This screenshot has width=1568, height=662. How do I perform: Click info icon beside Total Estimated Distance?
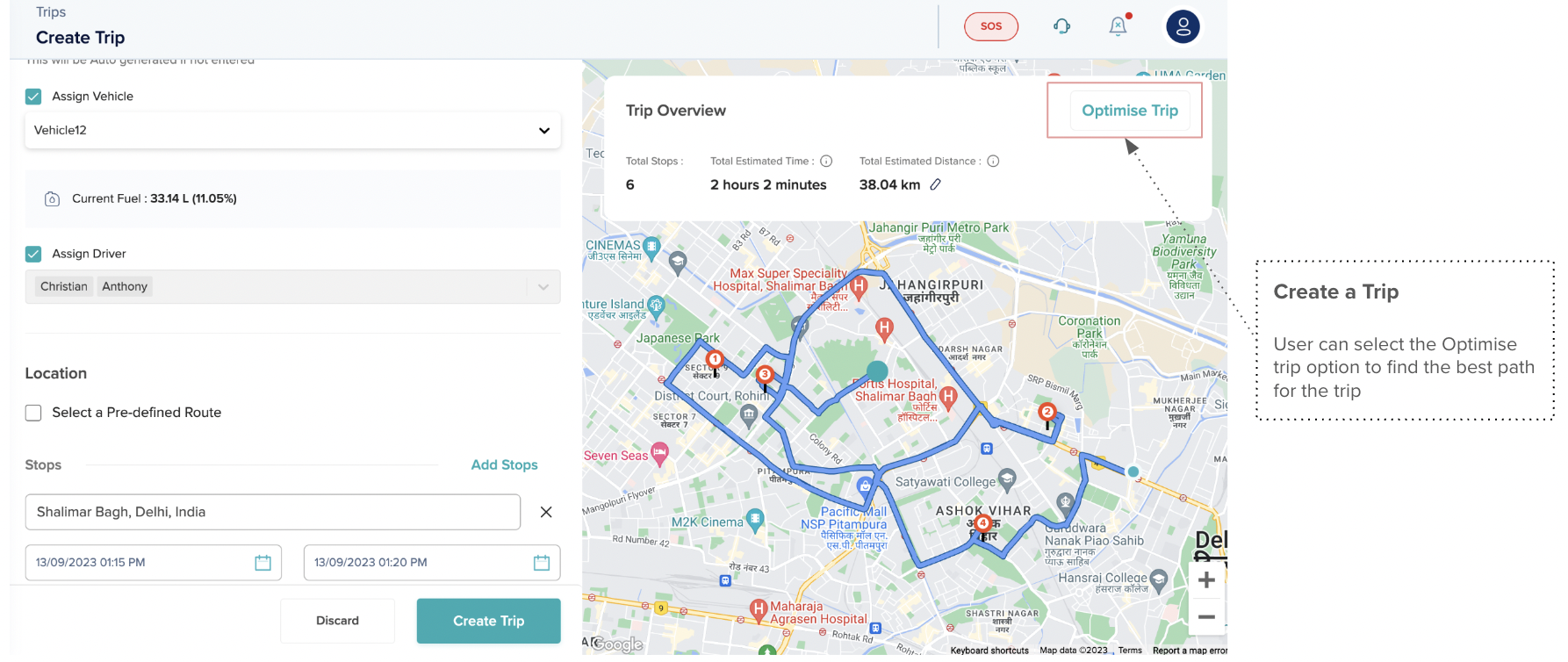tap(993, 162)
